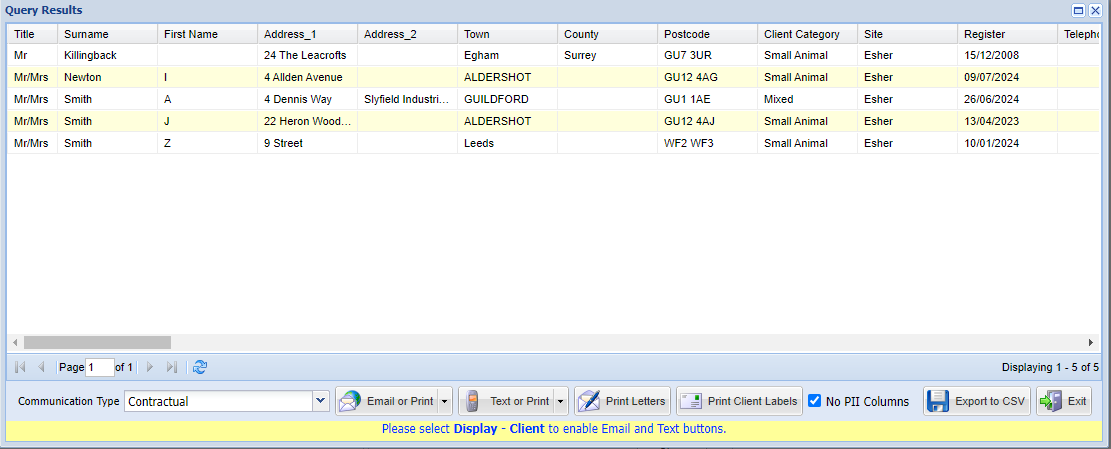Screen dimensions: 1111x449
Task: Click the horizontal scrollbar thumb
Action: tap(97, 342)
